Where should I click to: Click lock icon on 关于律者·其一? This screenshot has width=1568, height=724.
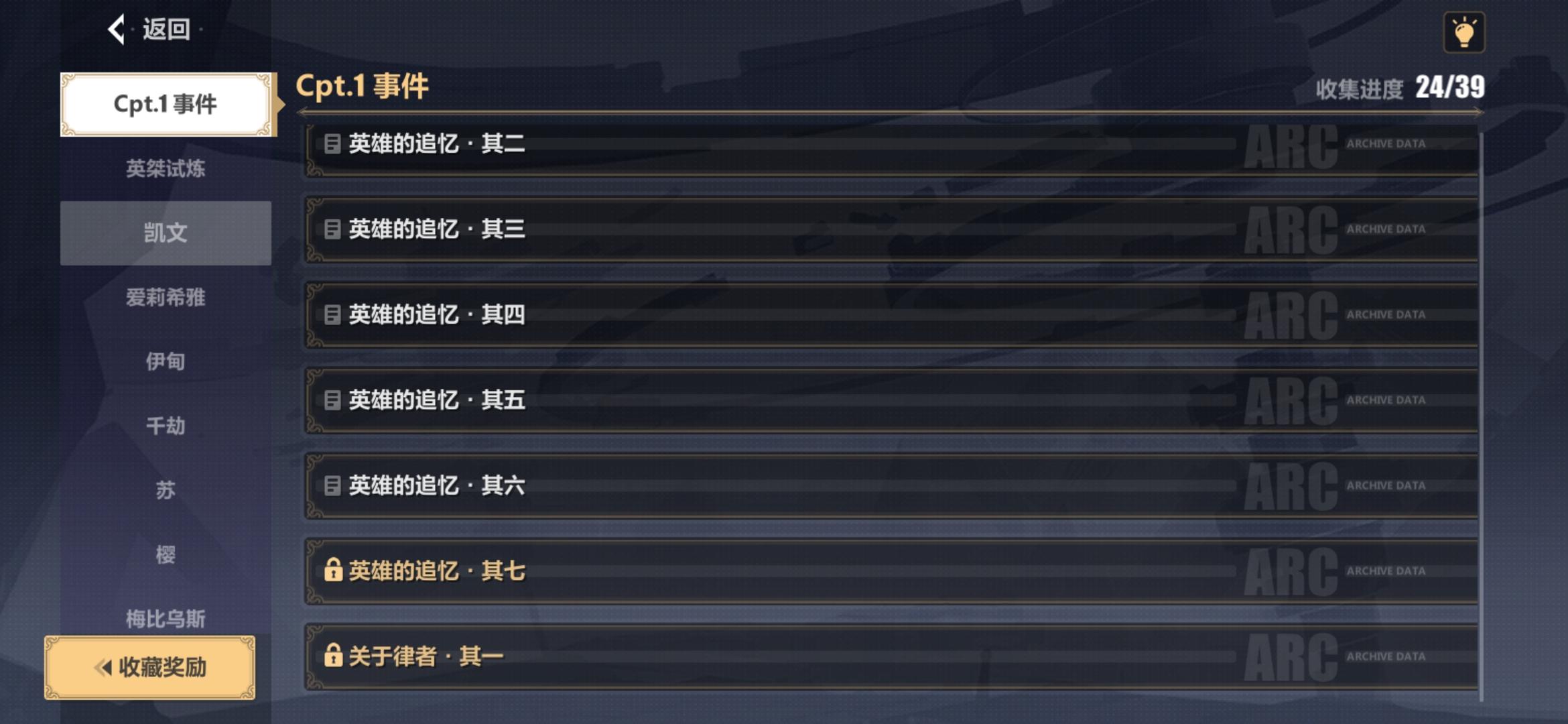click(x=332, y=656)
